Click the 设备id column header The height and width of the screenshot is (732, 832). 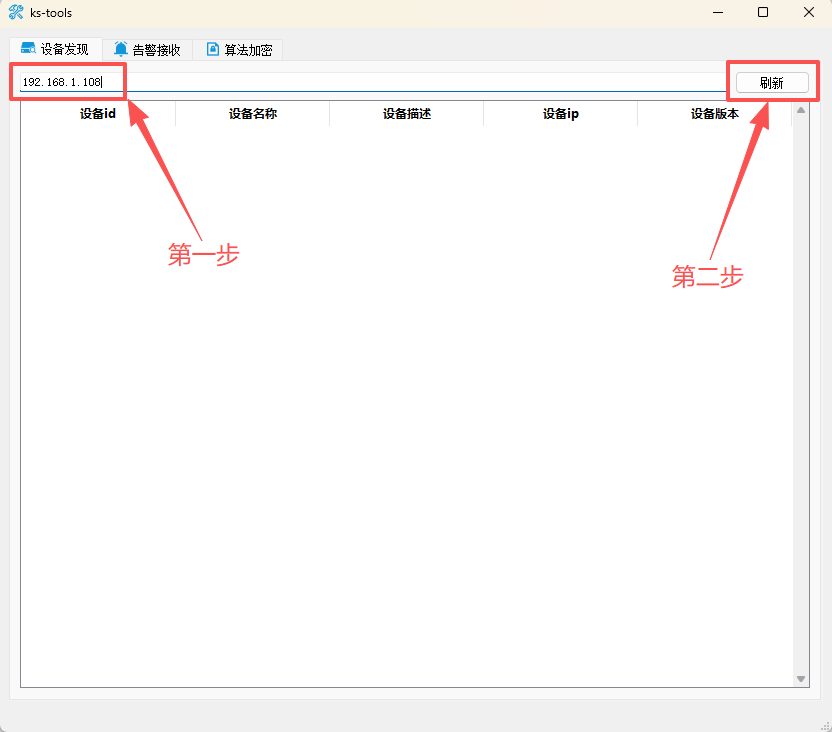click(x=97, y=113)
